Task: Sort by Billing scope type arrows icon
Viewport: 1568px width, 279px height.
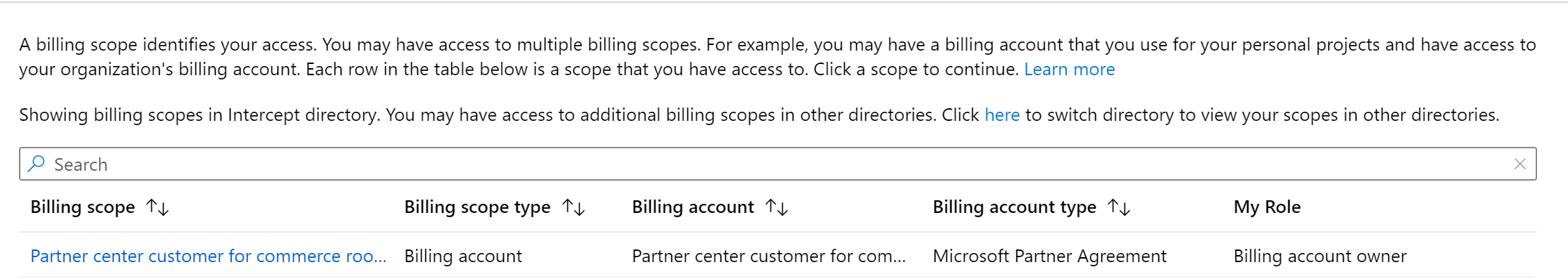Action: (x=574, y=207)
